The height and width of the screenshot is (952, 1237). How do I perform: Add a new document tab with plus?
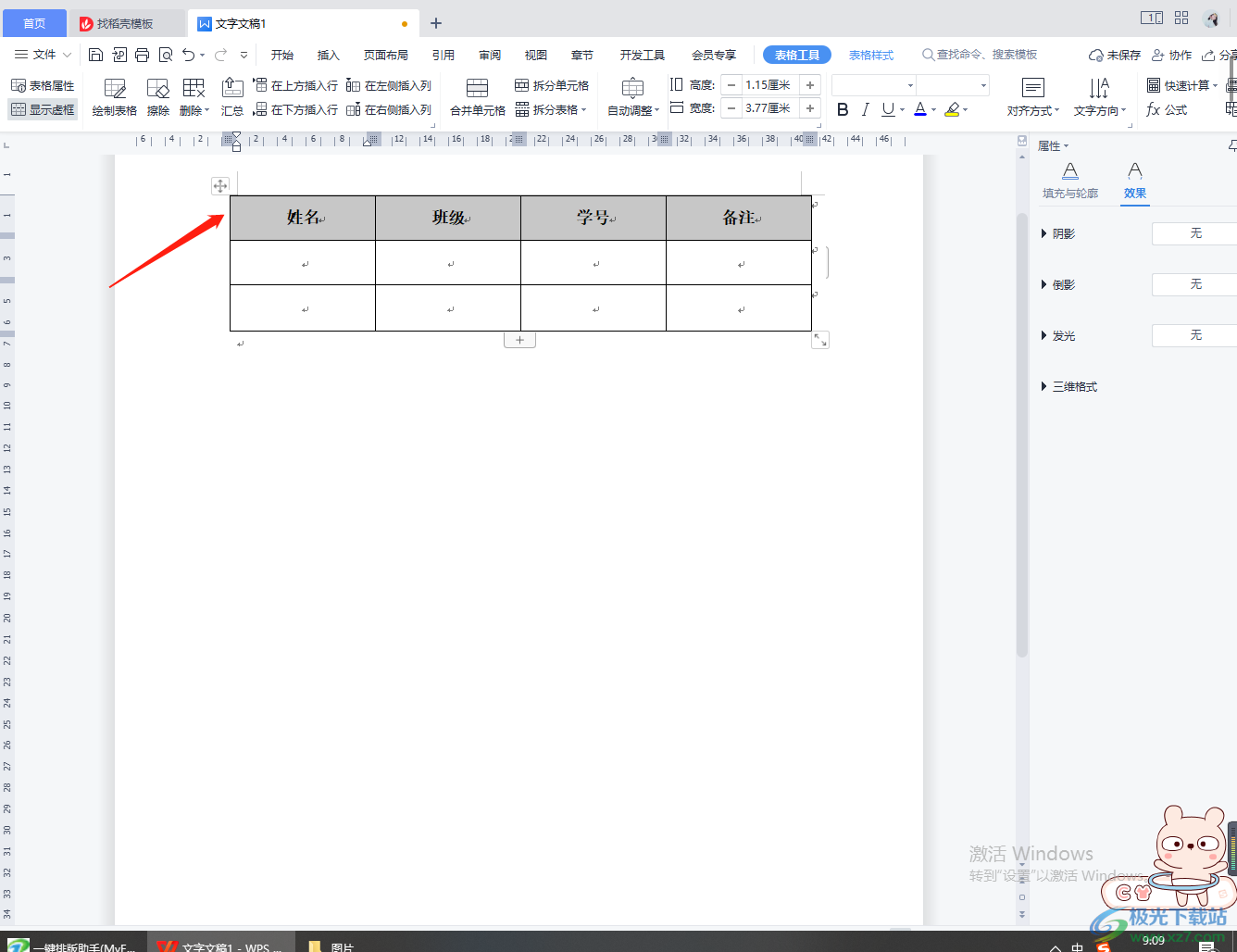[436, 23]
